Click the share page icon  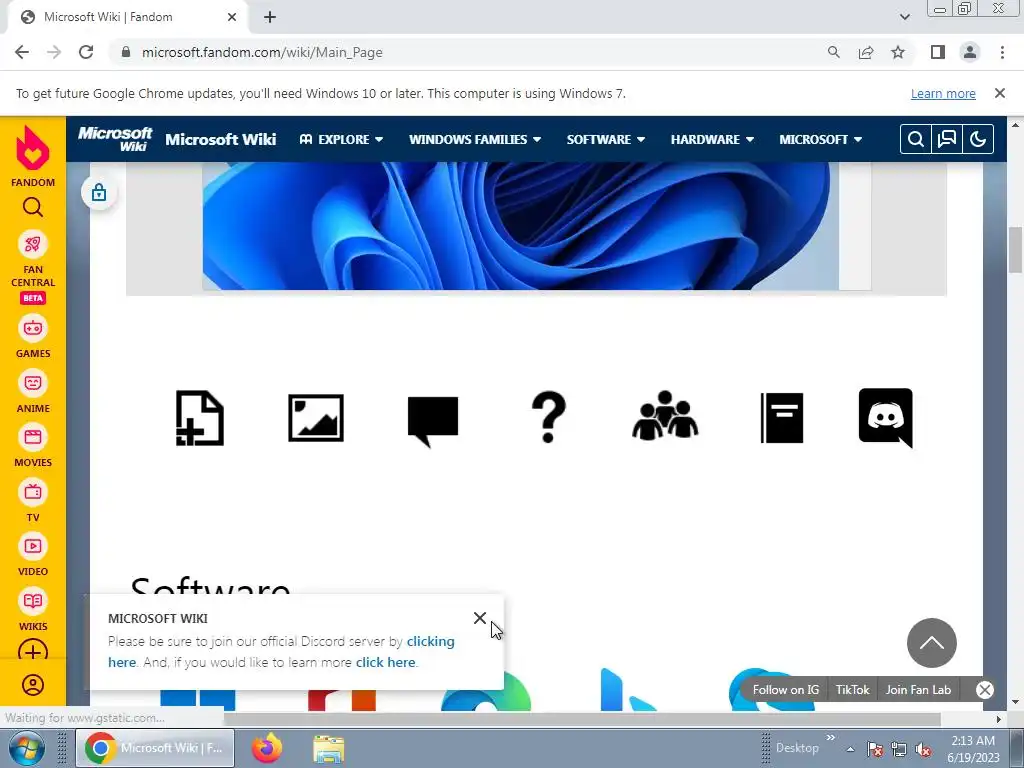click(x=866, y=52)
